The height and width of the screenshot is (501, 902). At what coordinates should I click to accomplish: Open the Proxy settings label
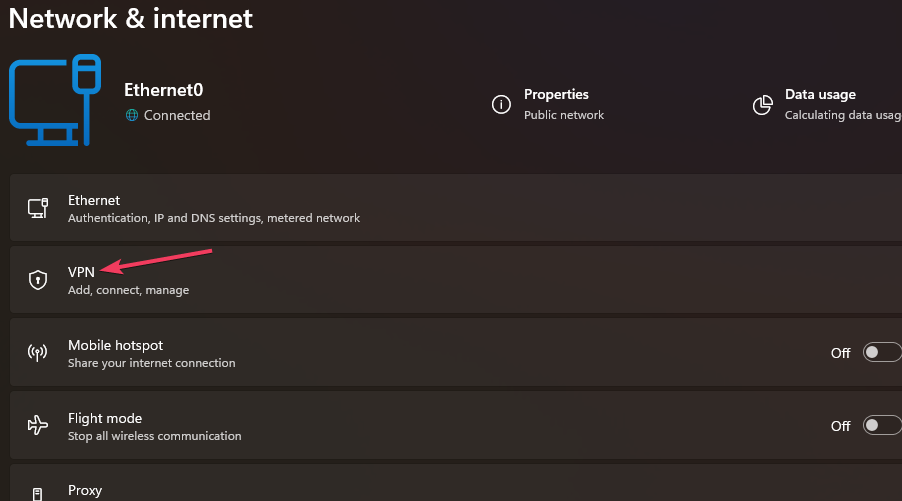85,491
